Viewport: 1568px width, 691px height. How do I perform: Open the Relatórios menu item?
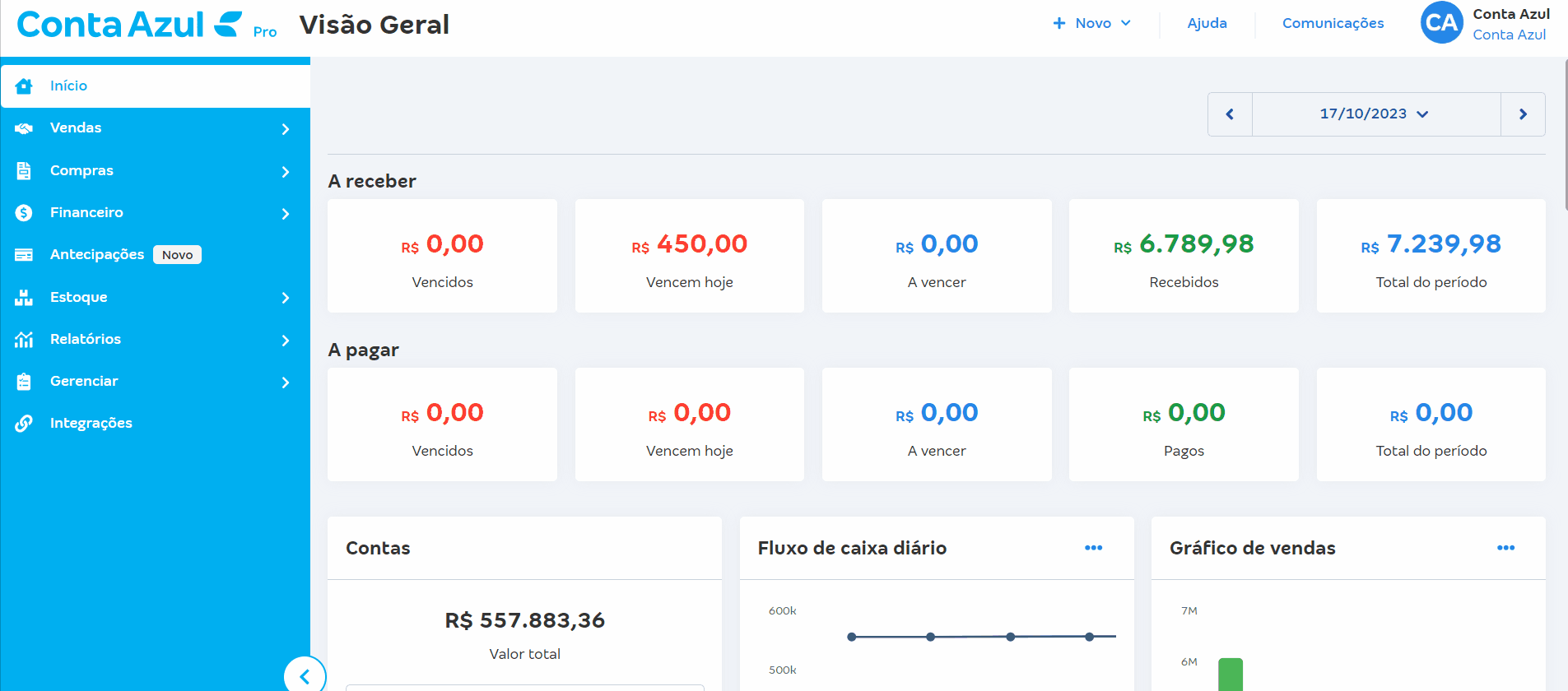pyautogui.click(x=156, y=339)
